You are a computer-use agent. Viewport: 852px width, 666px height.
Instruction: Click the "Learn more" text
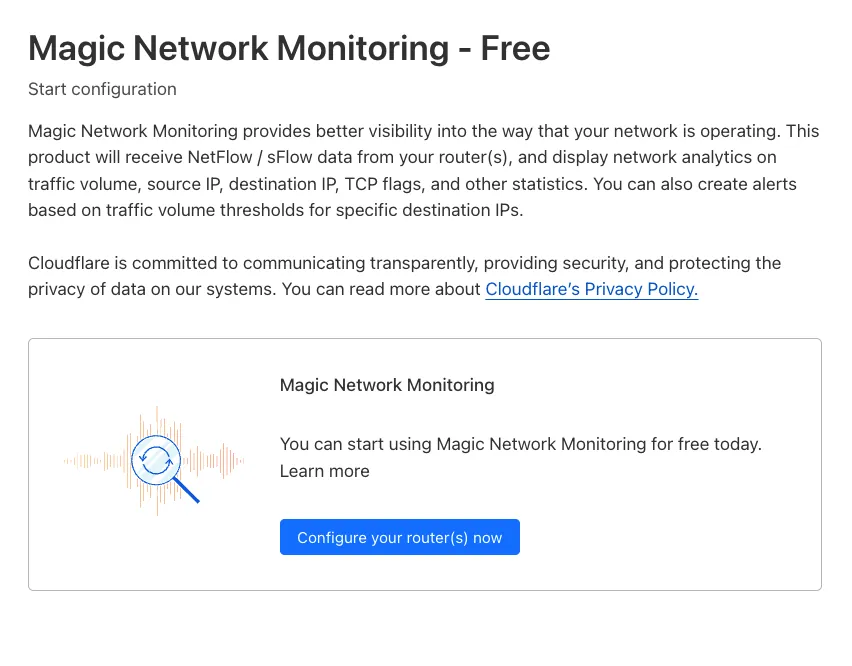pos(324,470)
